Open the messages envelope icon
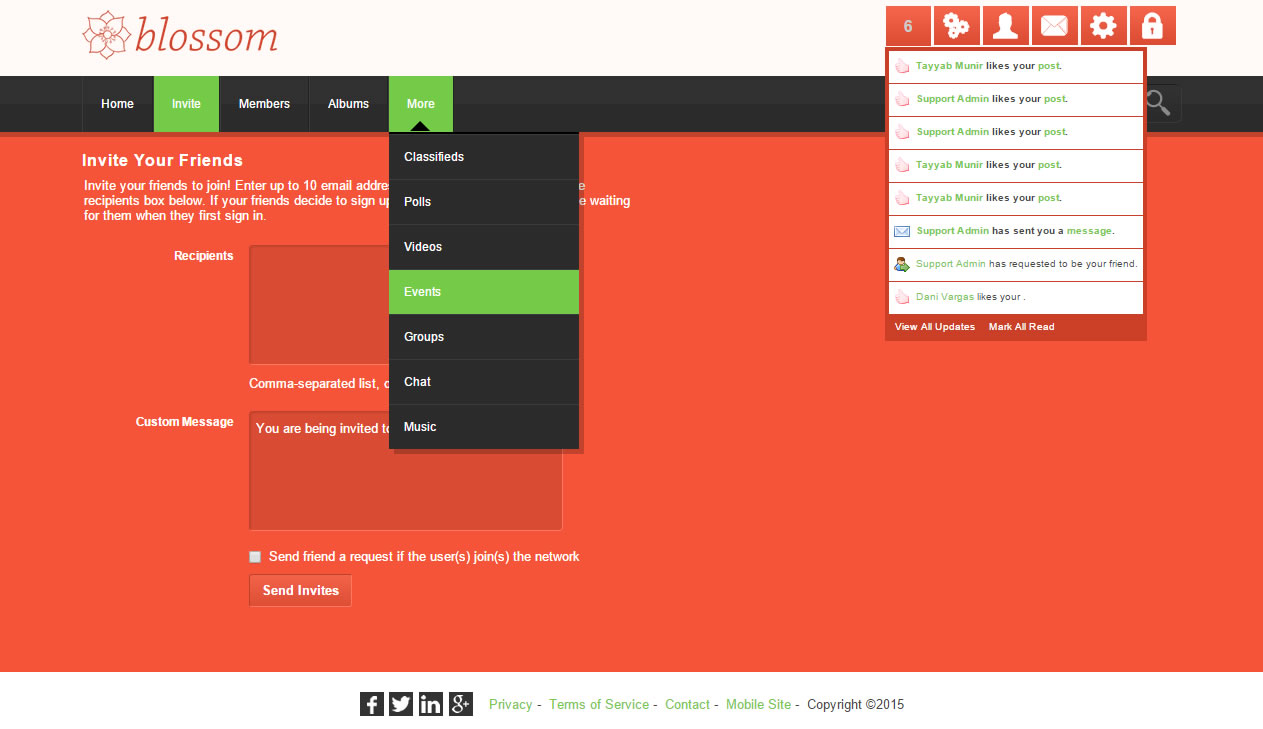This screenshot has width=1263, height=729. (x=1054, y=26)
